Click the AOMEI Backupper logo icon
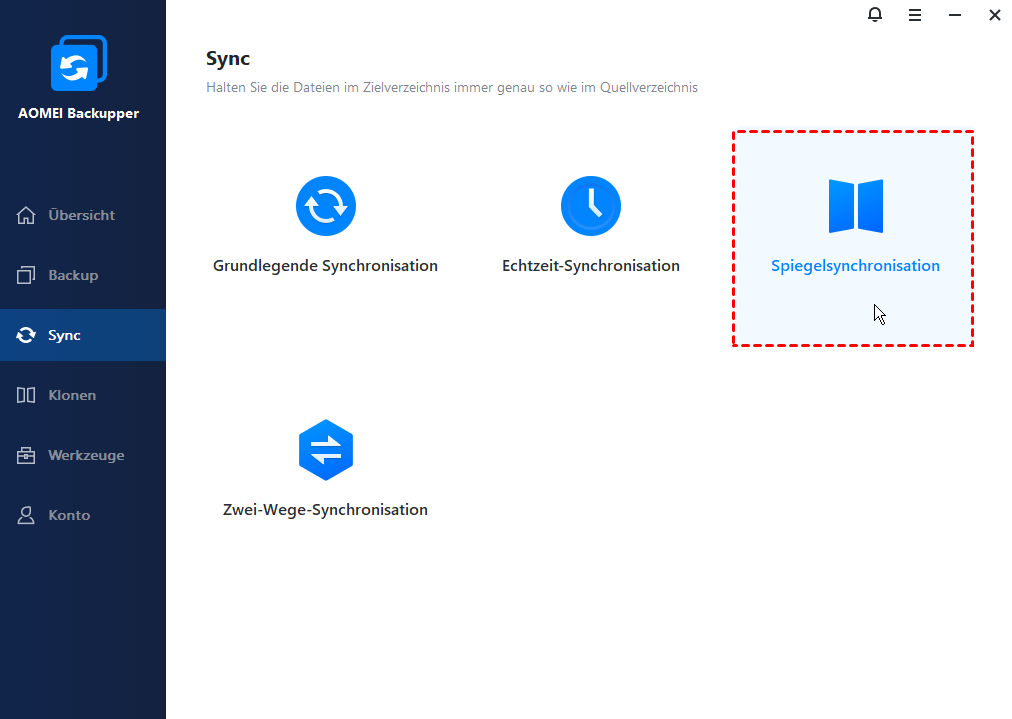Screen dimensions: 1012x719 point(79,63)
